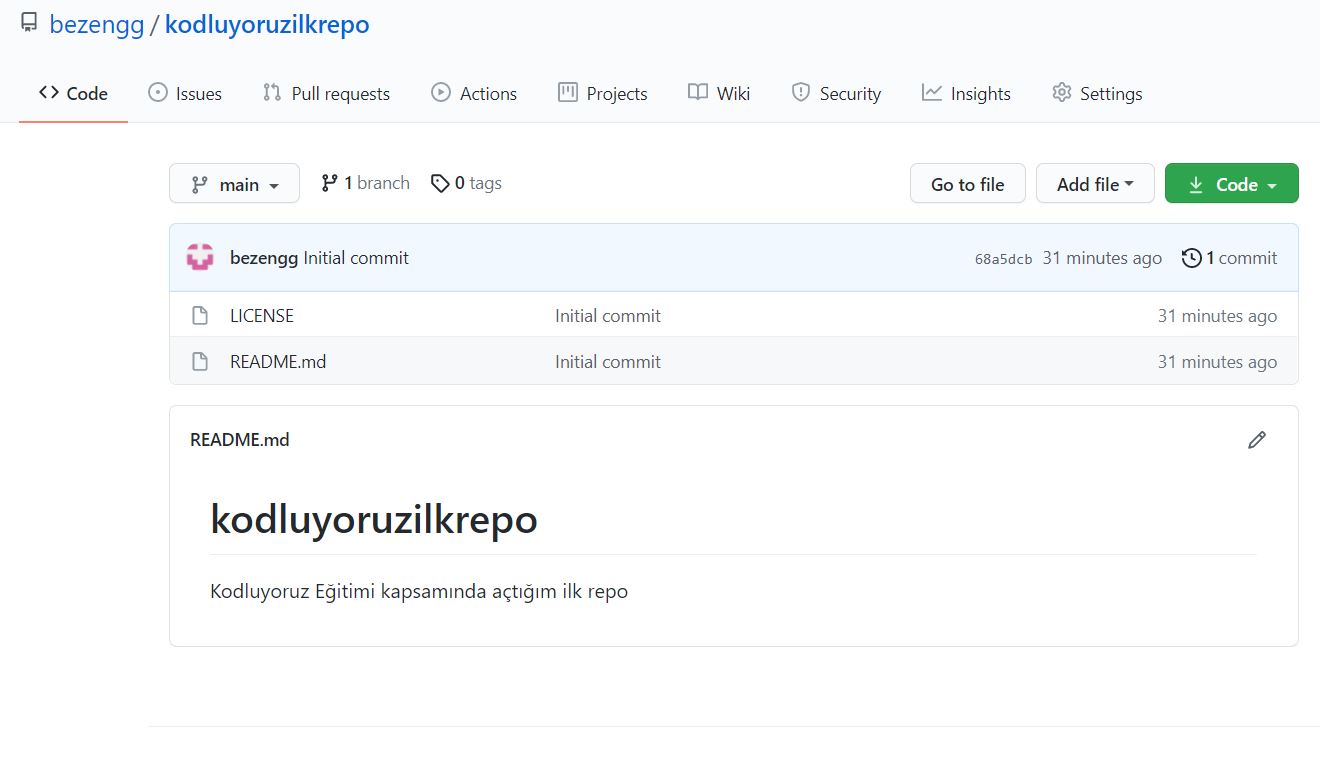The image size is (1320, 768).
Task: Click the README.md heading above the preview
Action: tap(240, 440)
